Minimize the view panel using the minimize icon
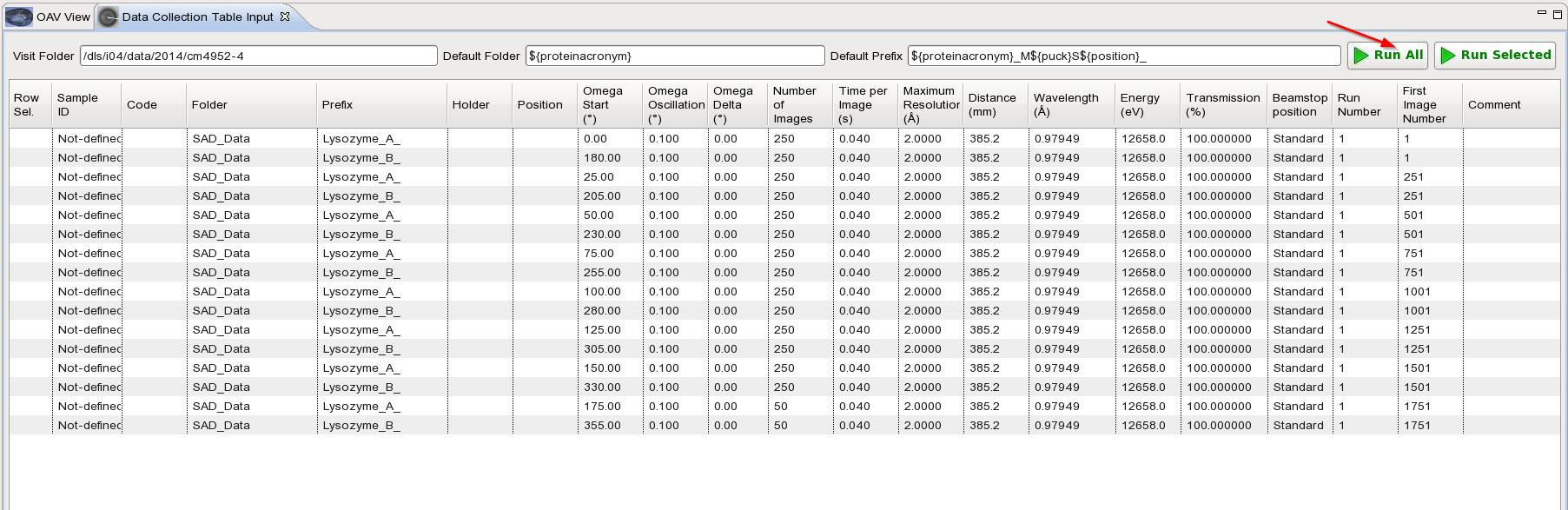This screenshot has height=510, width=1568. click(x=1542, y=13)
